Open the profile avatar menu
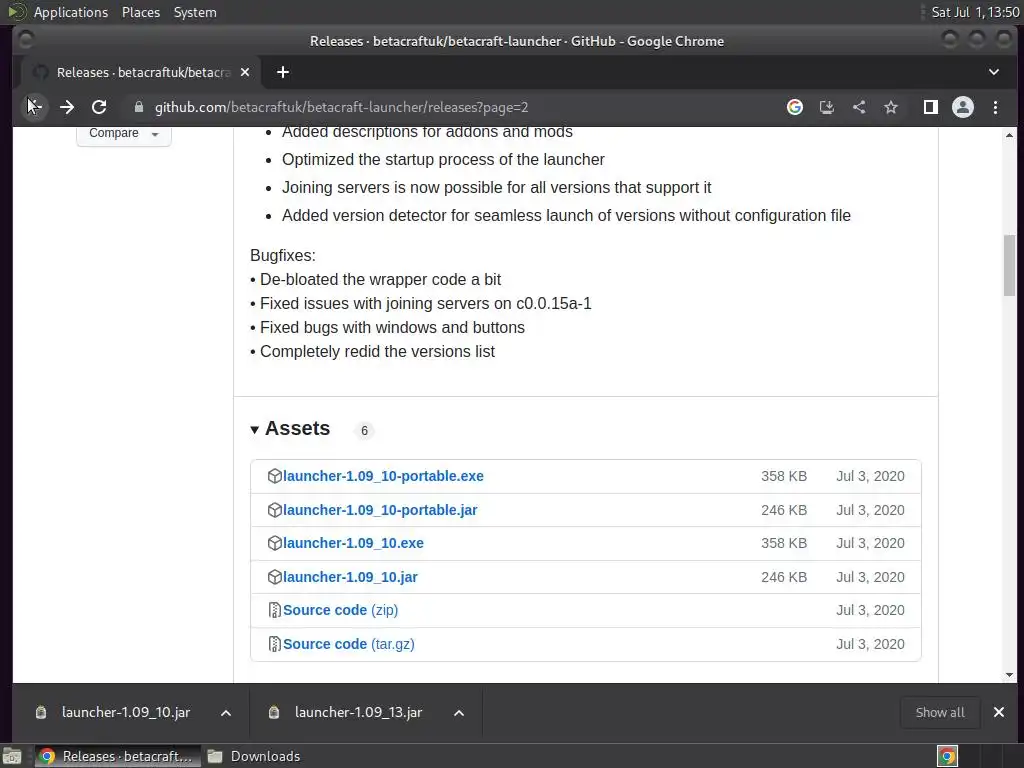This screenshot has height=768, width=1024. click(963, 107)
